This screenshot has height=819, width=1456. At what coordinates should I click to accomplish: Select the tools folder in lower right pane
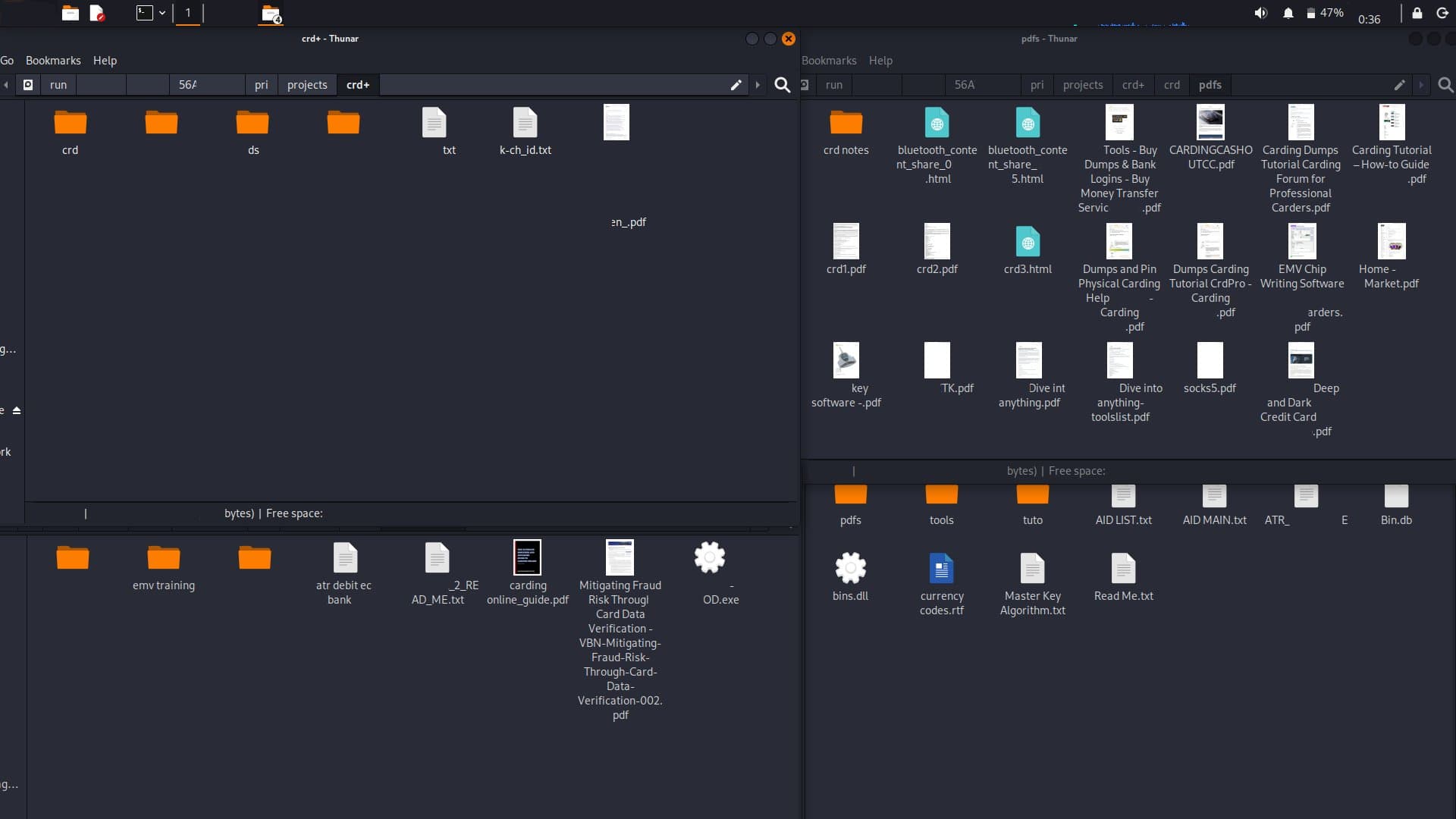[941, 505]
